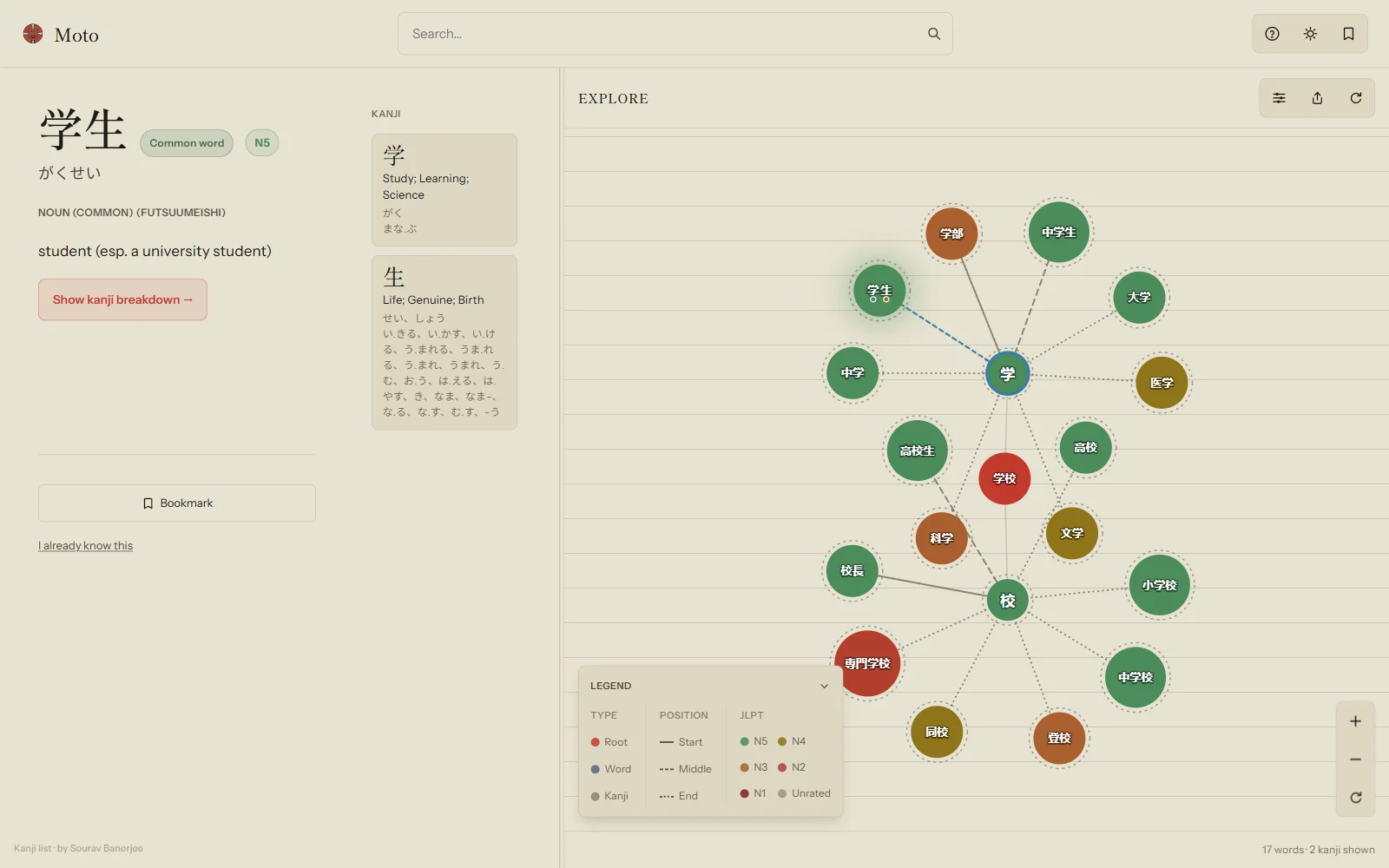Select the 学生 node in the graph
This screenshot has width=1389, height=868.
point(879,291)
